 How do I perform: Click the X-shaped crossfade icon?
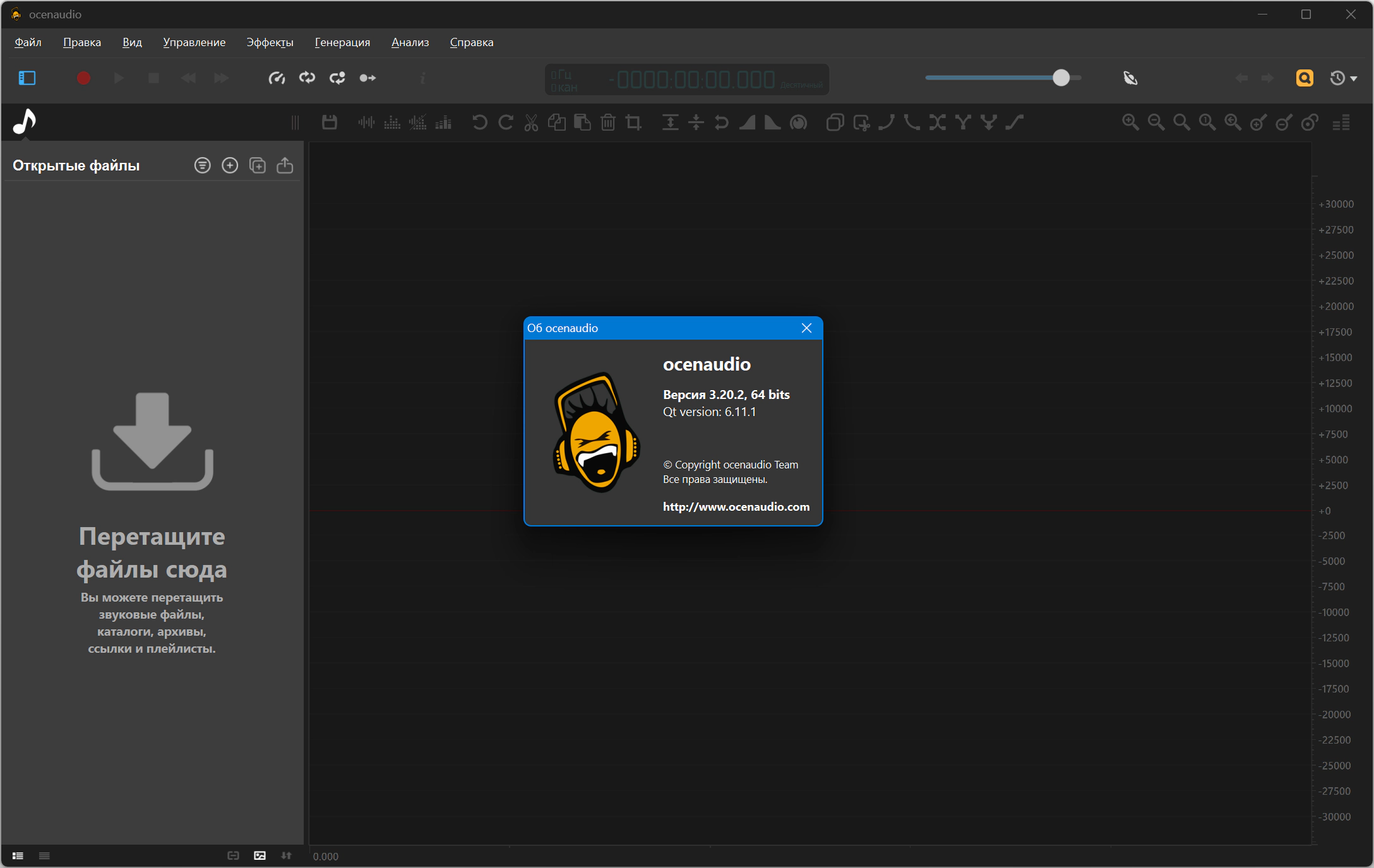point(938,122)
